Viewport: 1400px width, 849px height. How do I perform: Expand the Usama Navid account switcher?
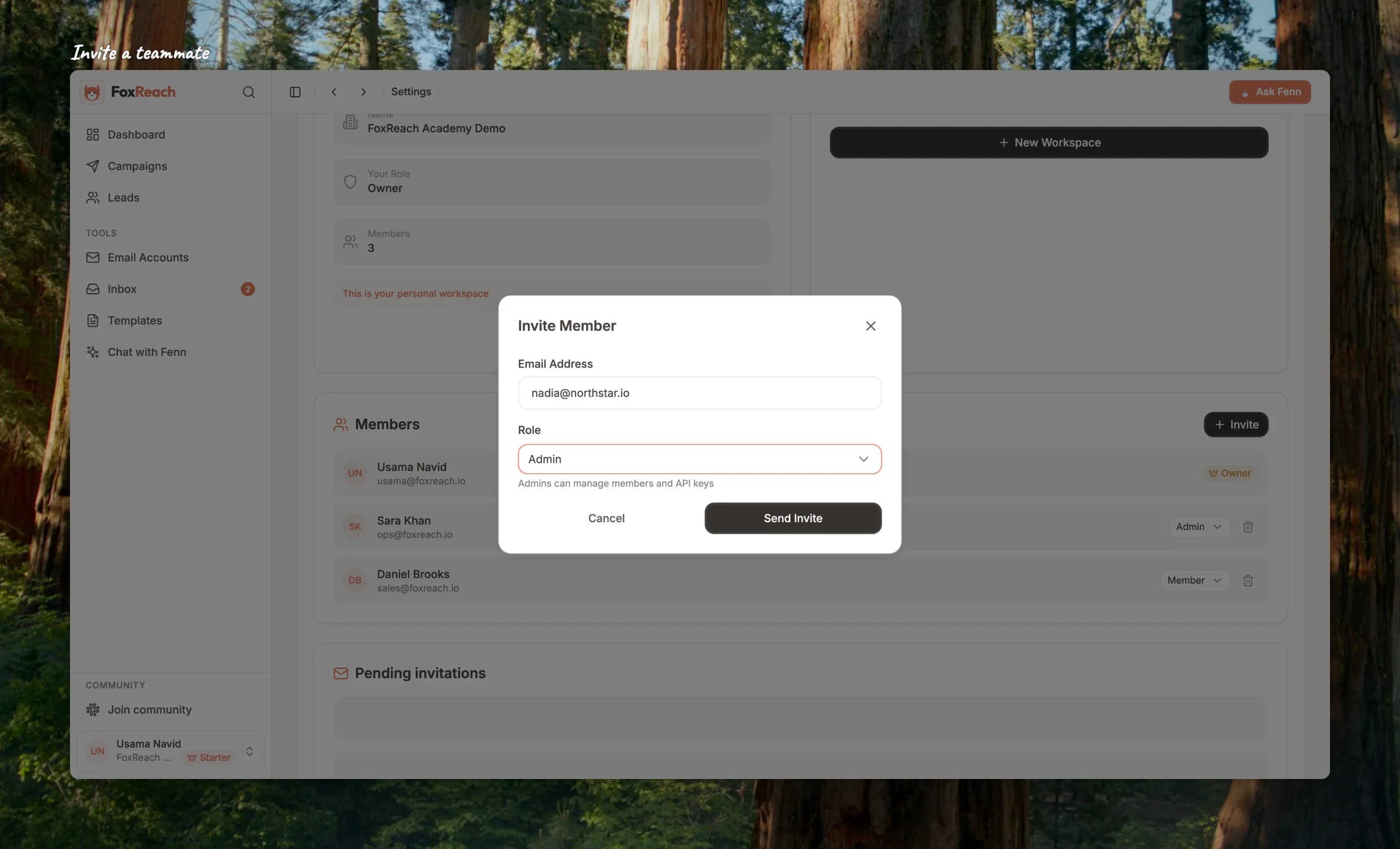(171, 751)
